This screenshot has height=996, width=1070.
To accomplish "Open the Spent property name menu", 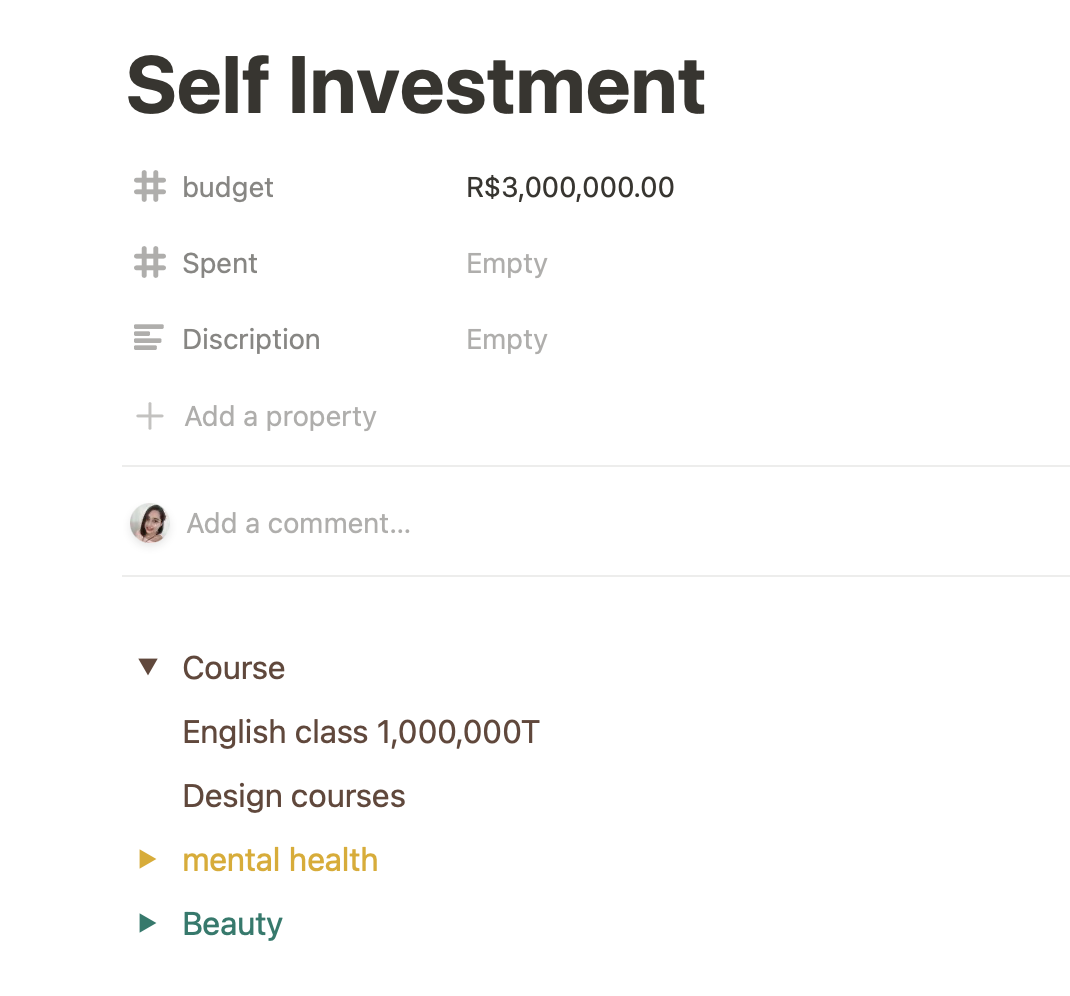I will (x=220, y=263).
